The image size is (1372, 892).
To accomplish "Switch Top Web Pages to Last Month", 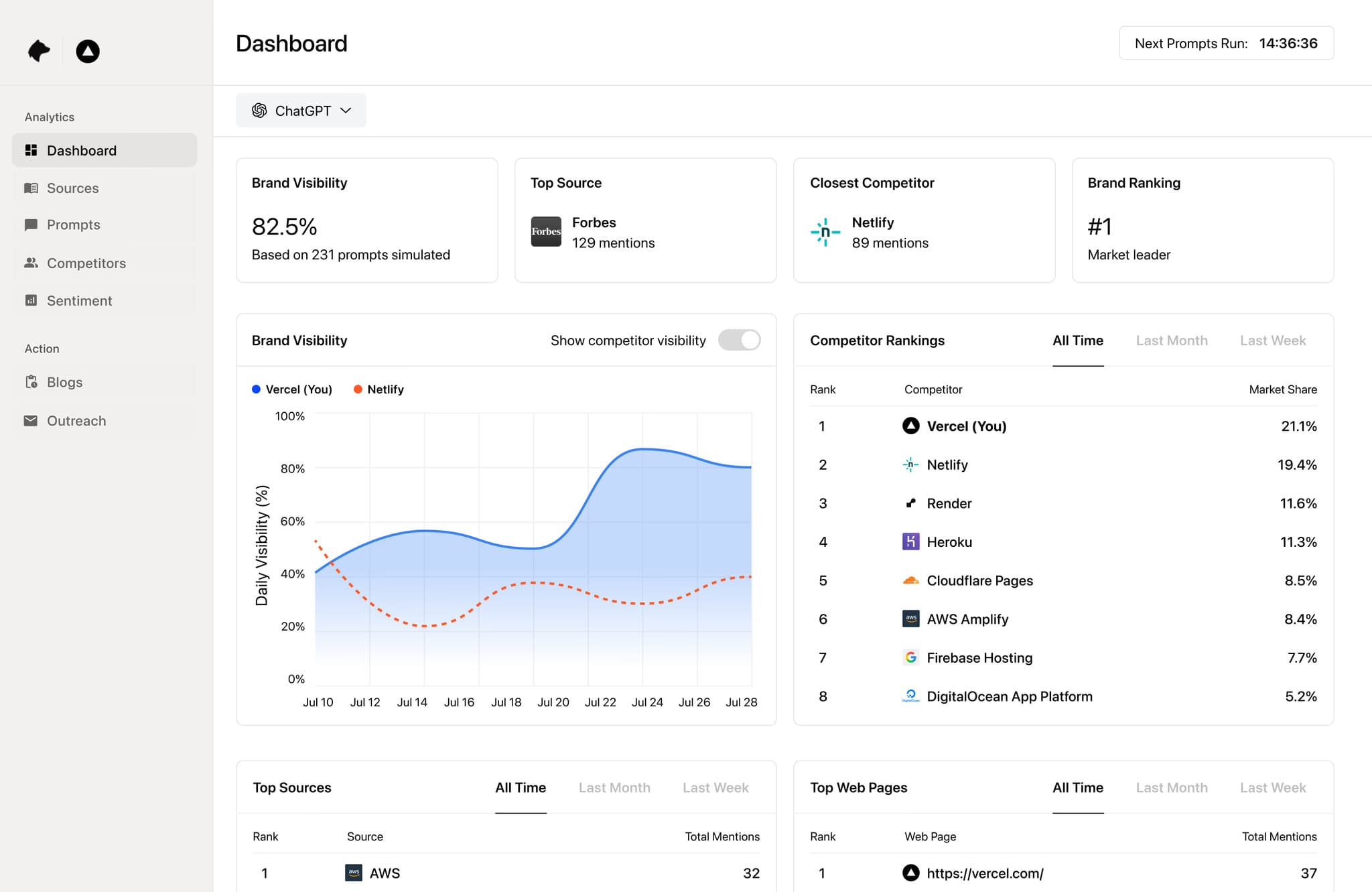I will point(1172,787).
